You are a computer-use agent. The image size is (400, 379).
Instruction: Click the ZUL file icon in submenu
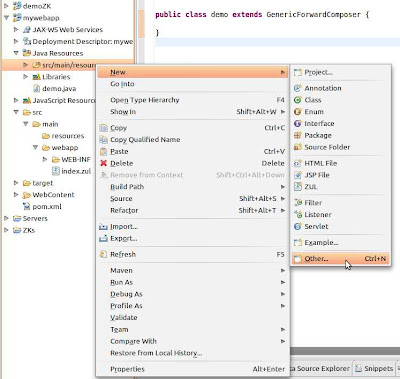pos(298,187)
